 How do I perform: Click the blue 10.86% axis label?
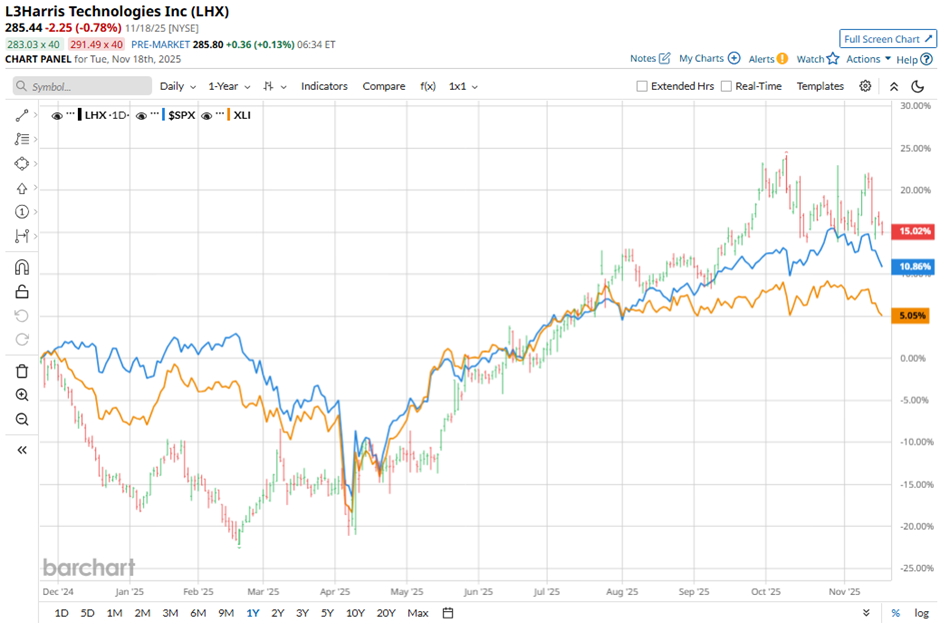coord(913,266)
